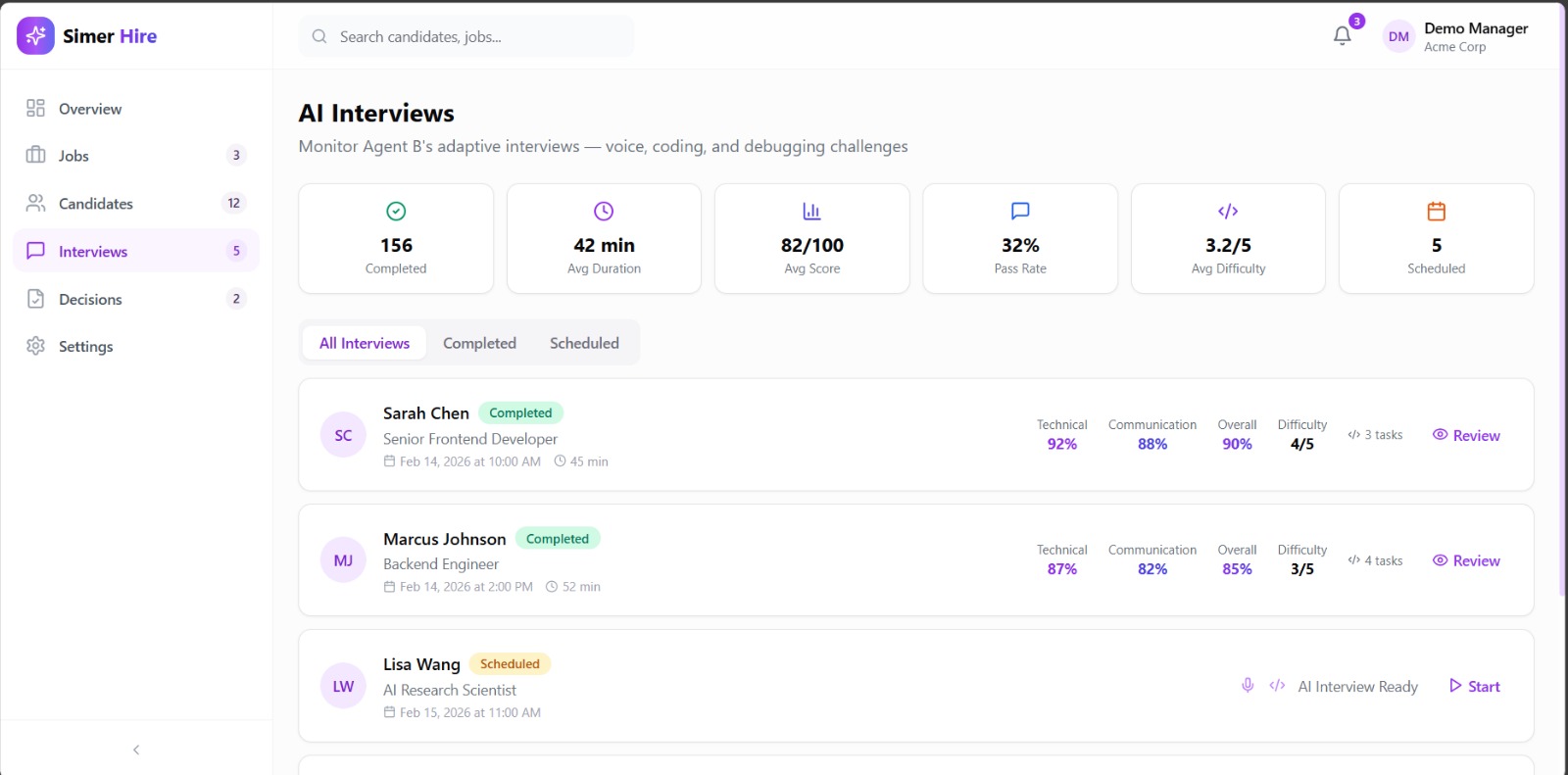This screenshot has width=1568, height=775.
Task: Click the code icon next to 3 tasks
Action: point(1353,435)
